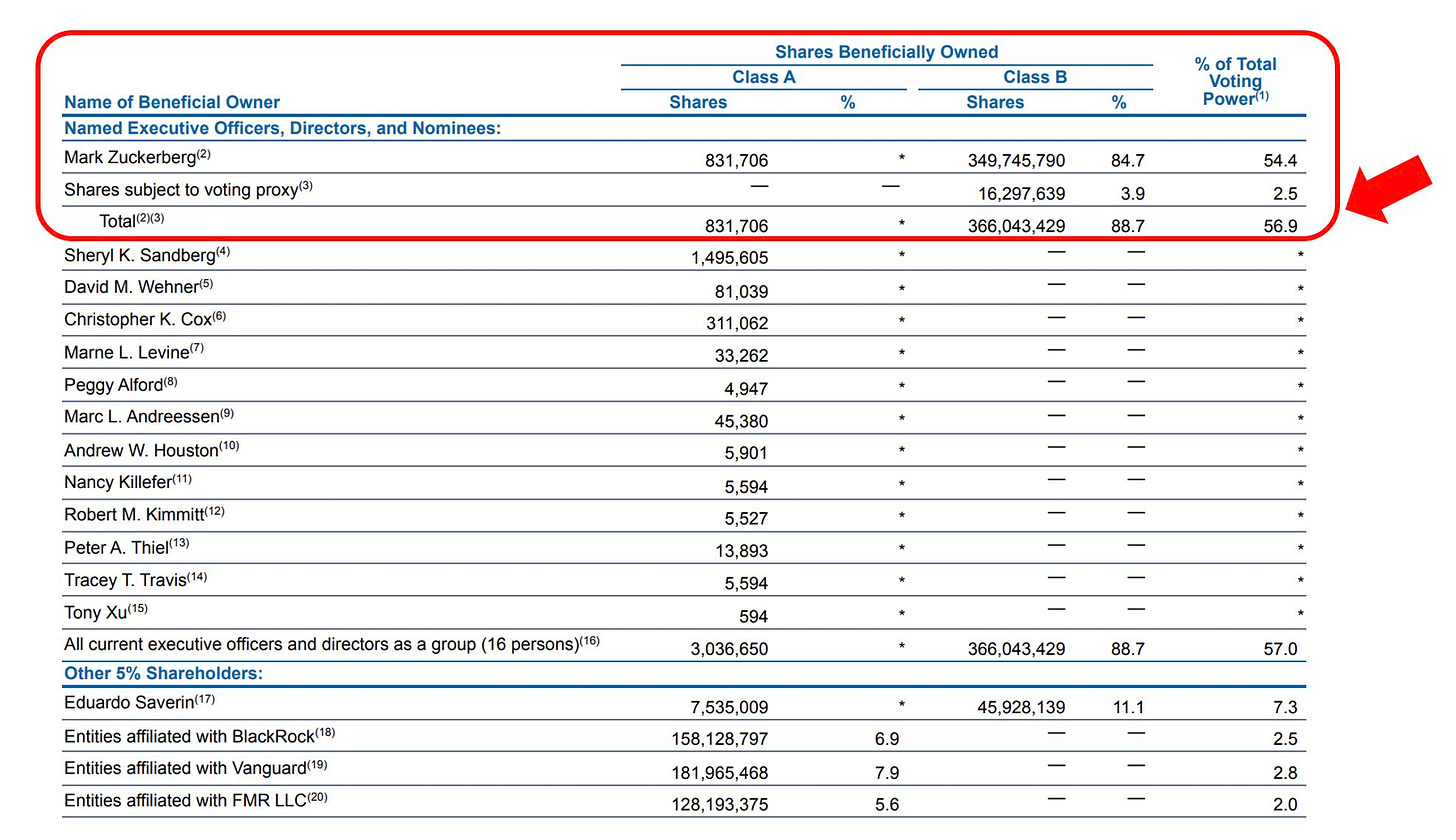The image size is (1456, 840).
Task: Select Tony Xu's name
Action: pos(104,612)
